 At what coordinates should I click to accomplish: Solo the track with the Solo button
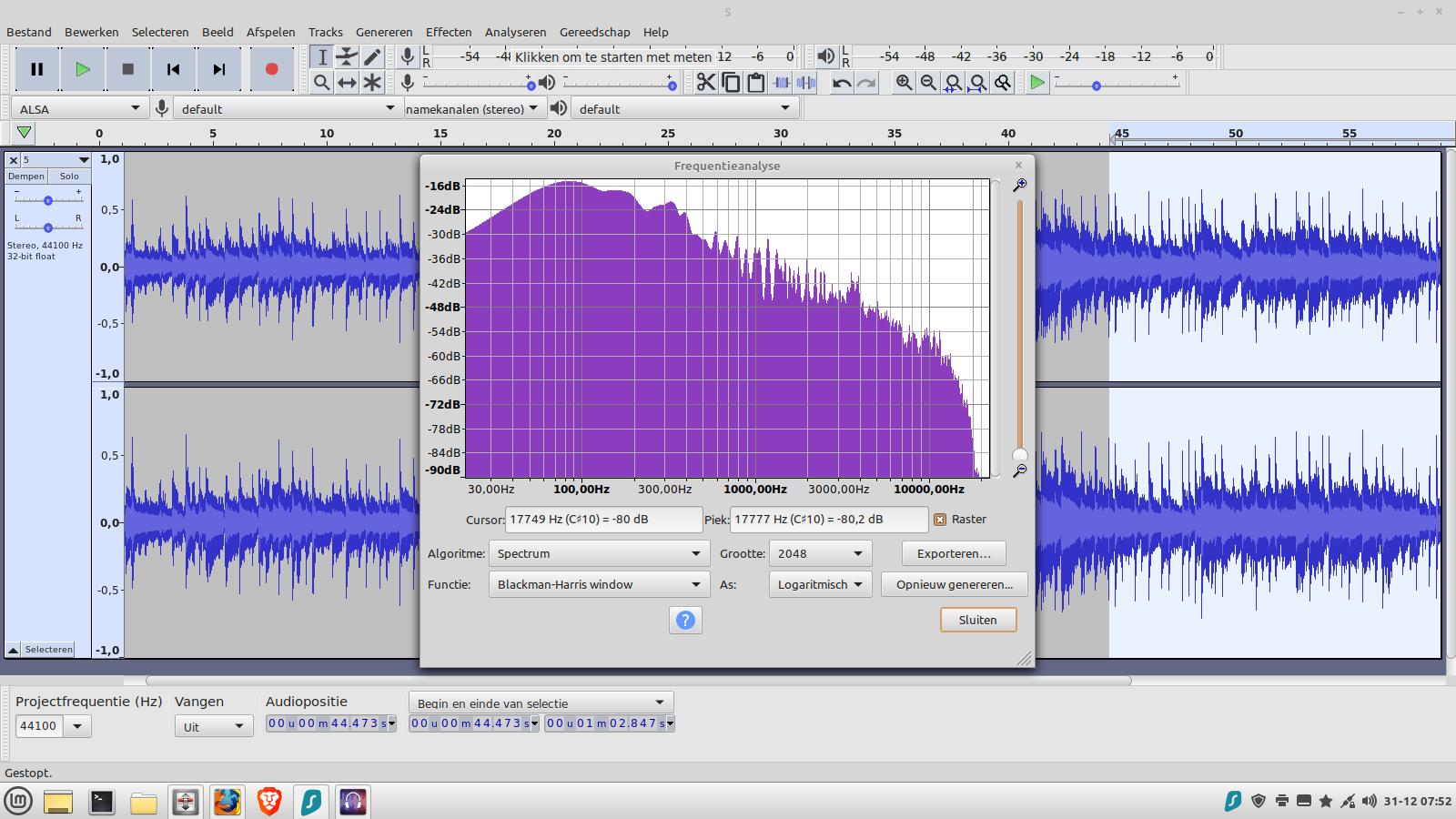point(69,177)
